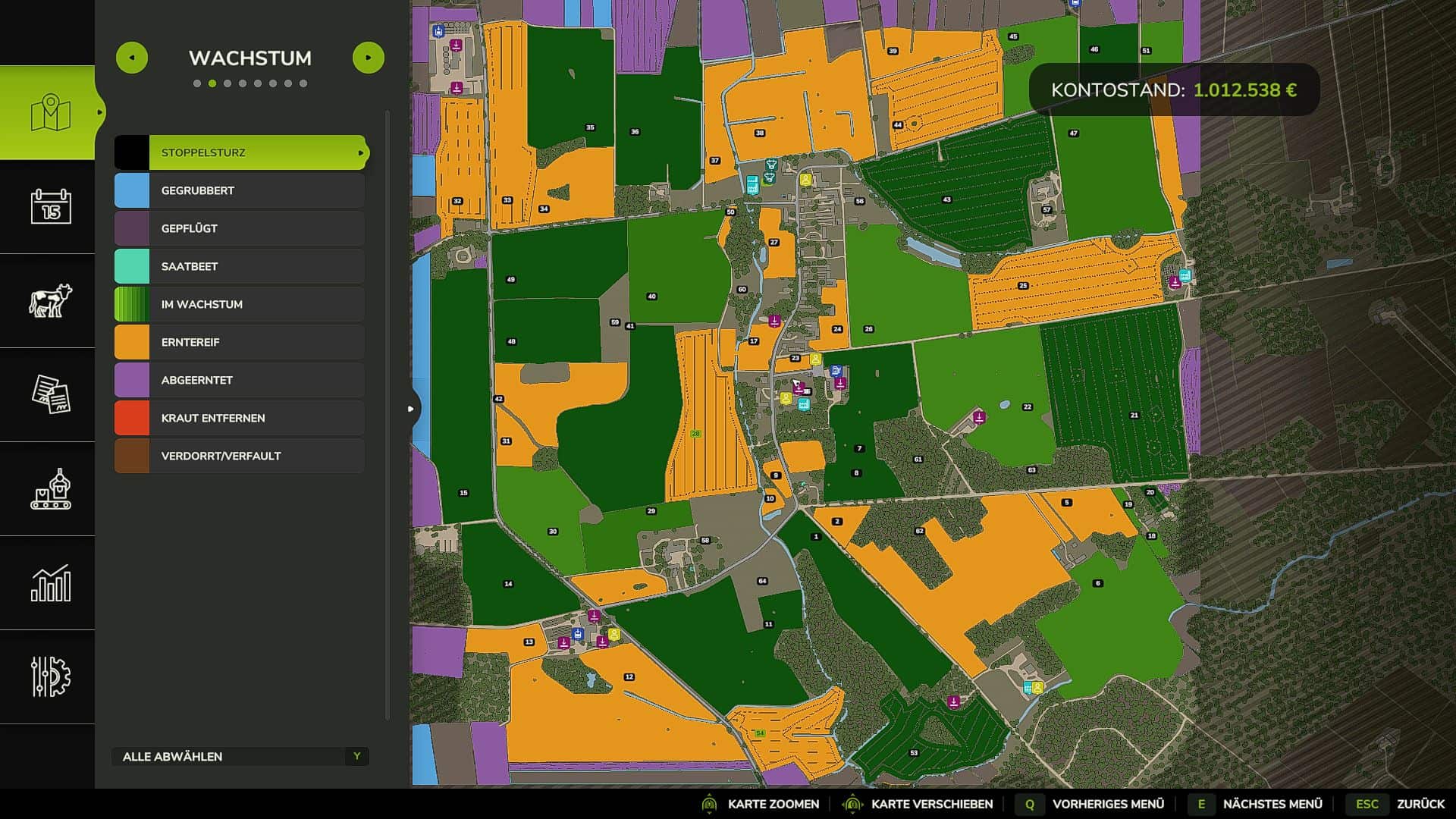Image resolution: width=1456 pixels, height=819 pixels.
Task: Select the Stoppelsturz list entry
Action: 240,152
